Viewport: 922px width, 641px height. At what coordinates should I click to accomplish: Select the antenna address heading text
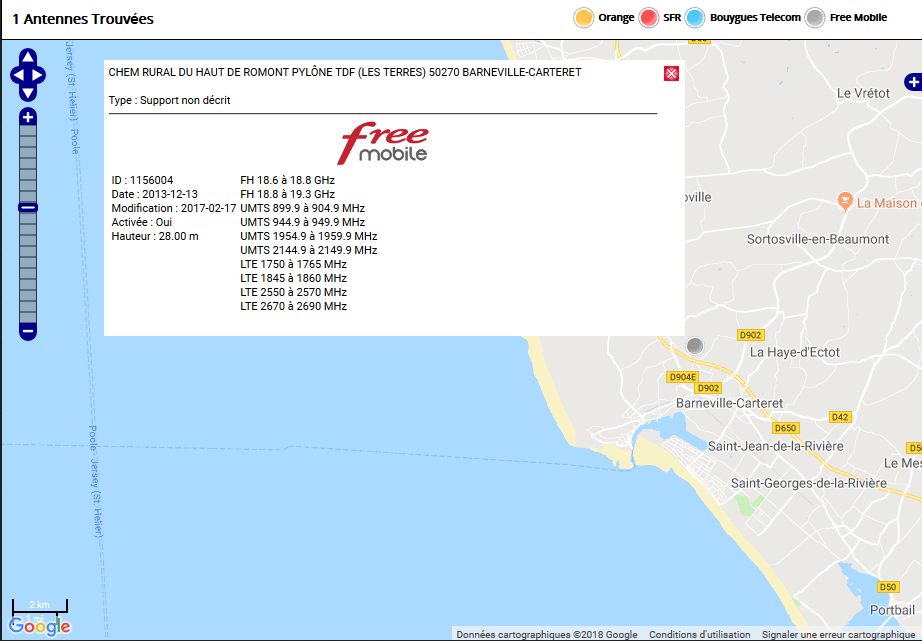(x=345, y=72)
